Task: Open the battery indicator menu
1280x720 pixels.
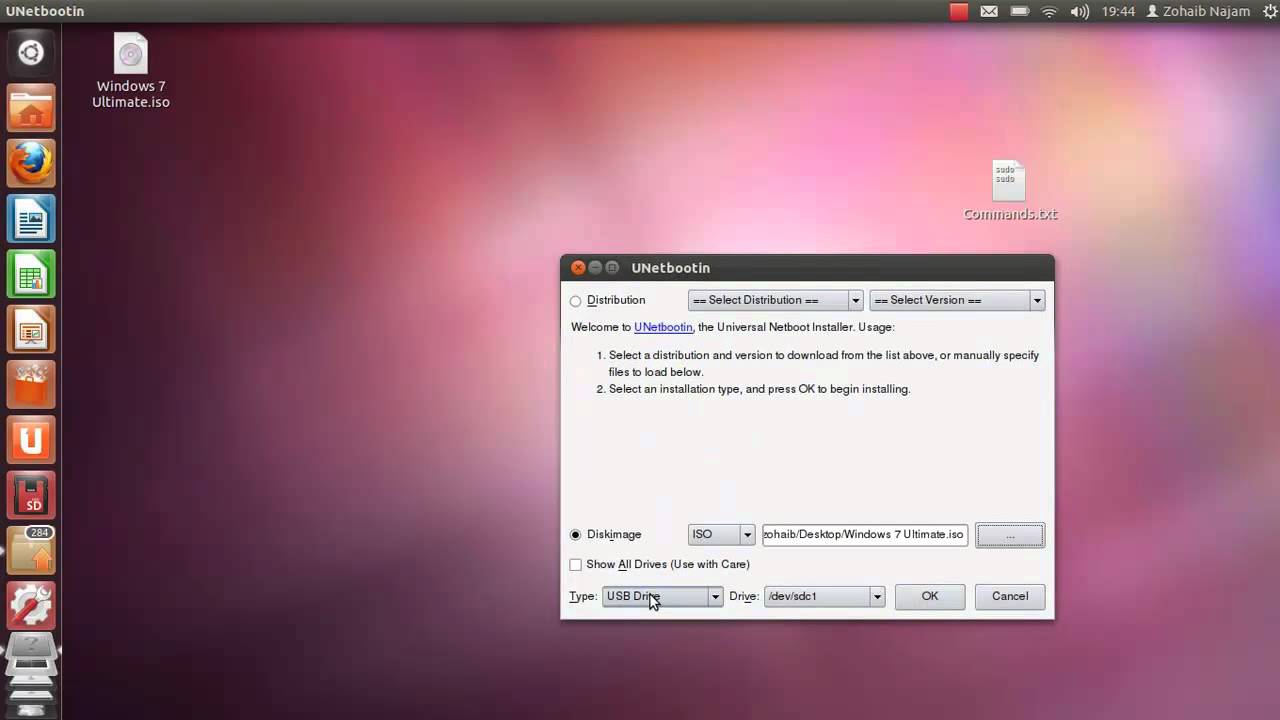Action: [x=1019, y=11]
